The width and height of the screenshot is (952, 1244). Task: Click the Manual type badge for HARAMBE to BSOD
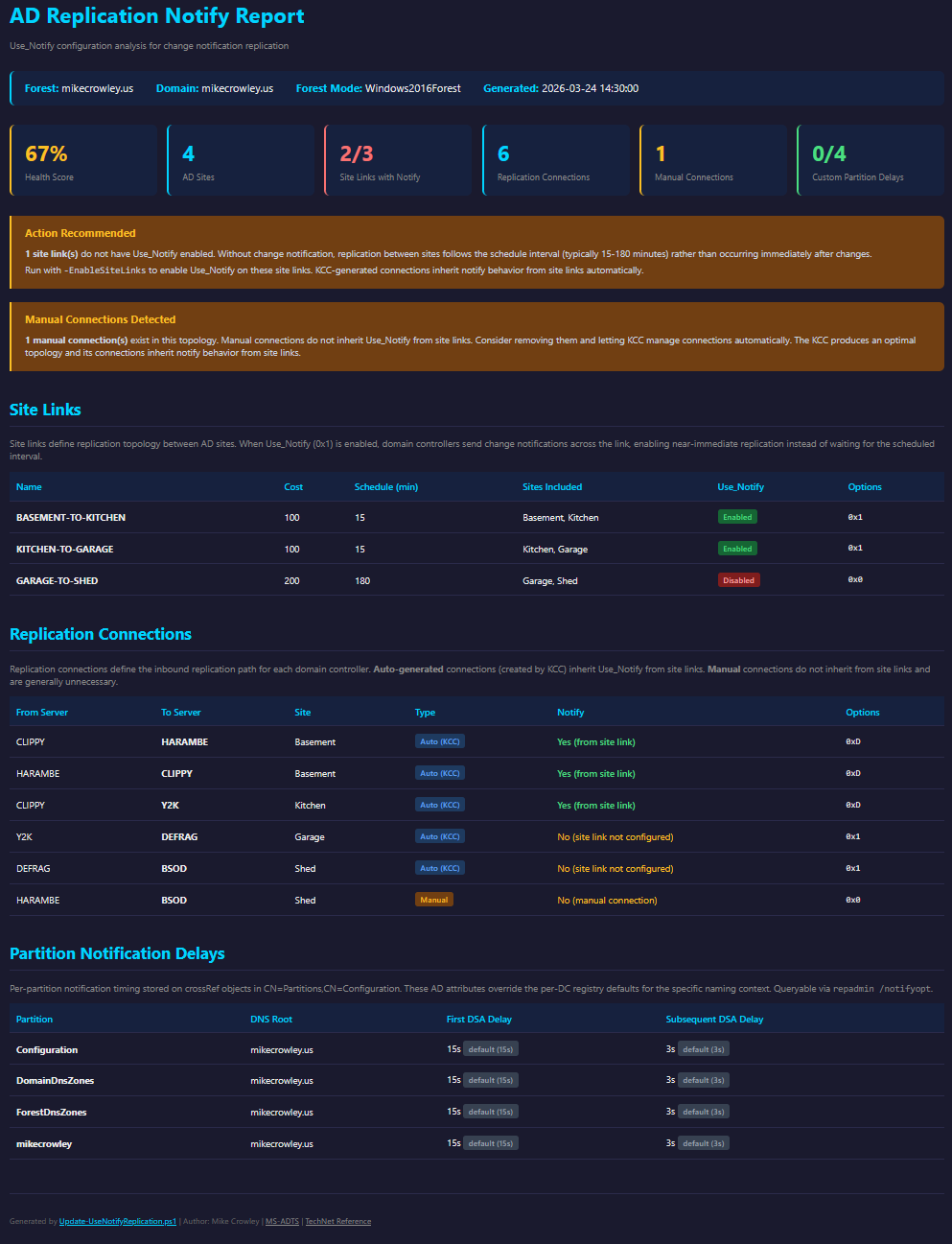433,900
